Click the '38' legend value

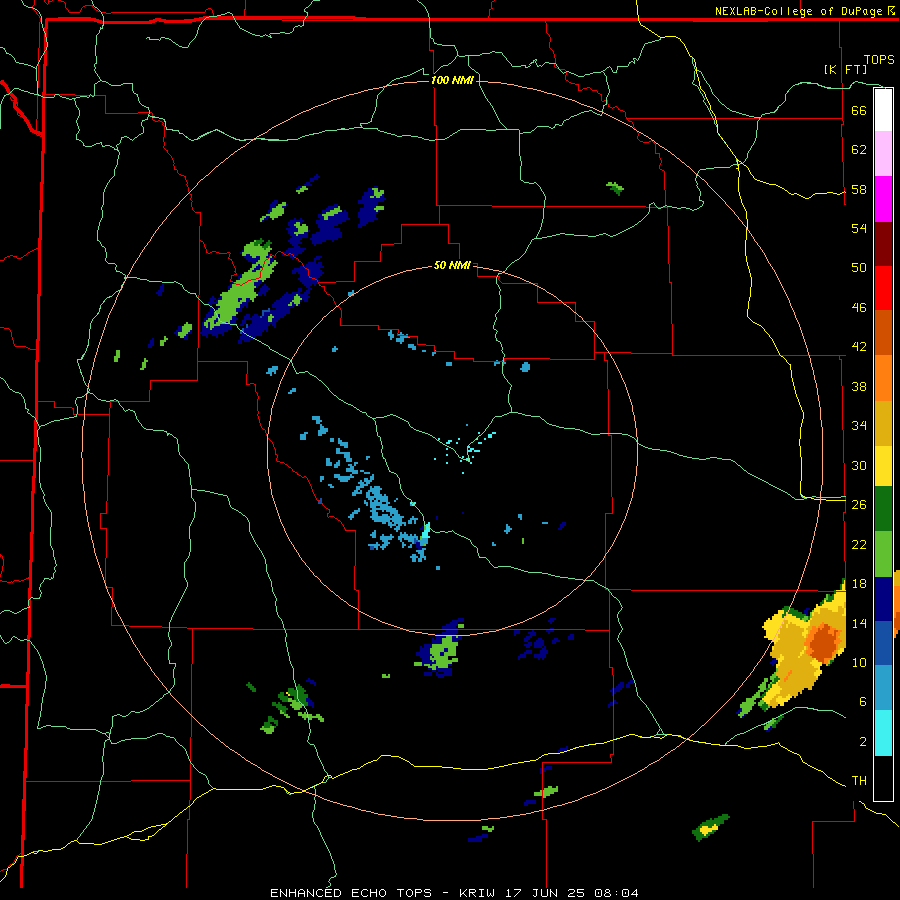click(x=859, y=386)
